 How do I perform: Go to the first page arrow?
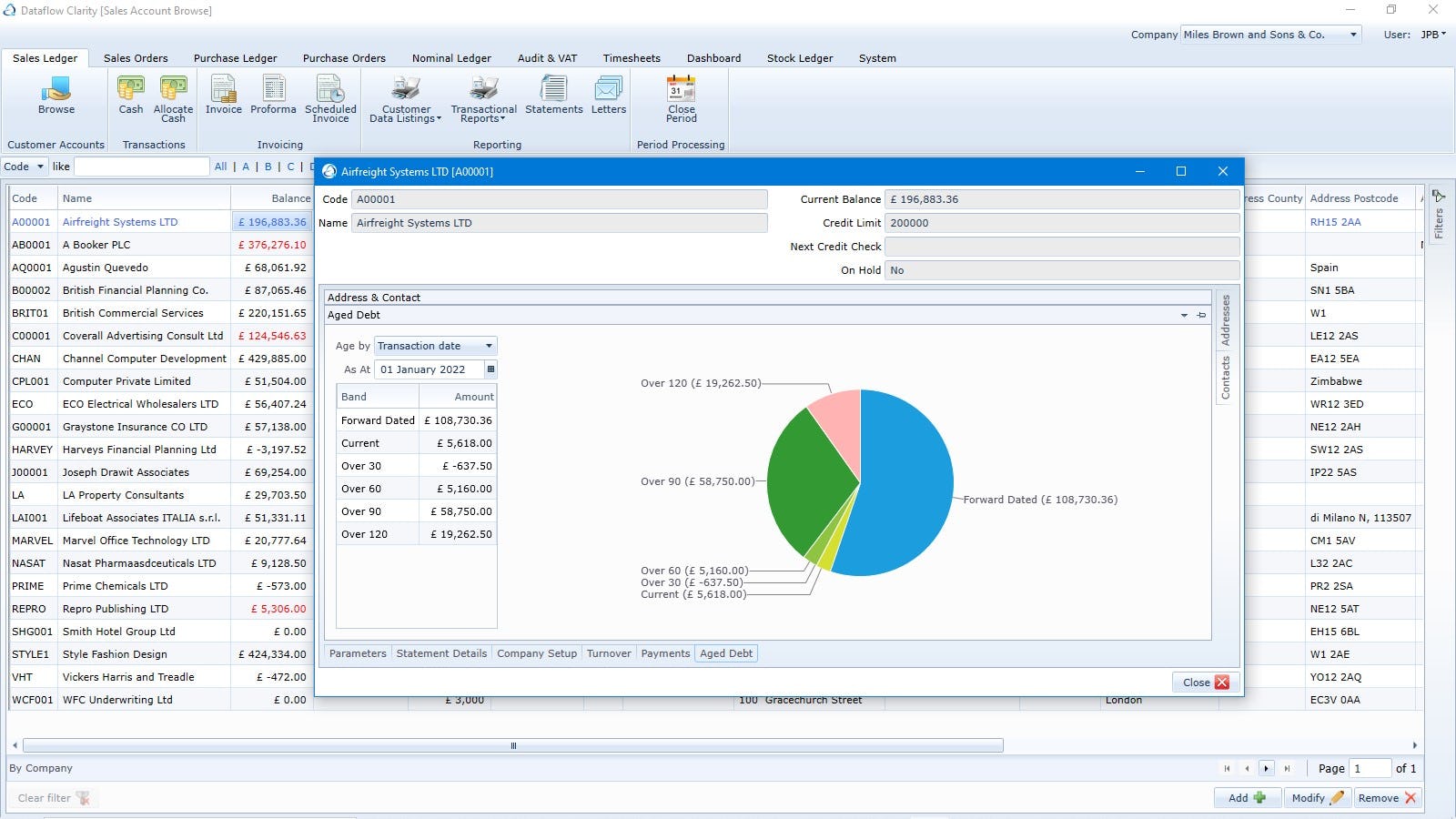click(1227, 769)
